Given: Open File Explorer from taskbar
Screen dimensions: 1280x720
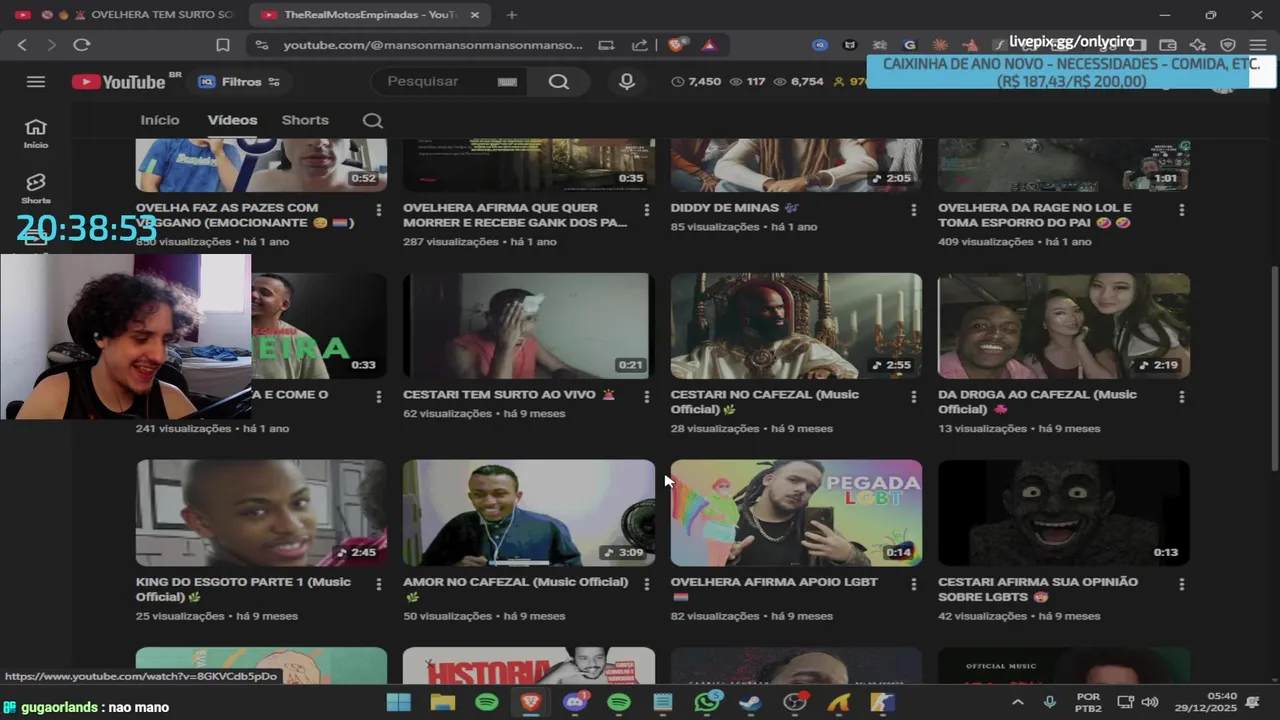Looking at the screenshot, I should coord(442,703).
